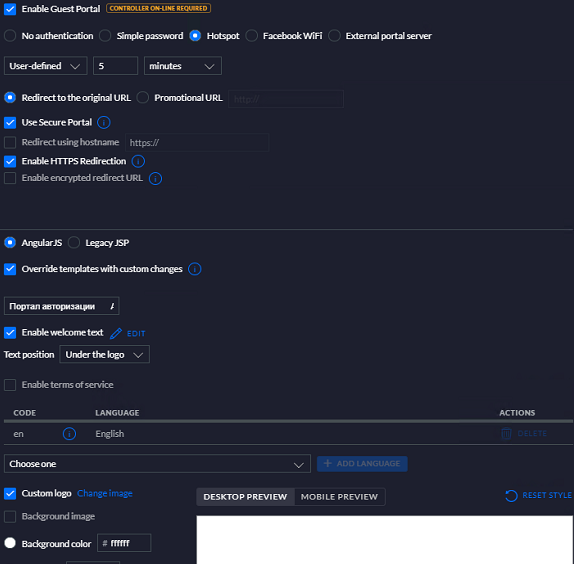Click the Background color white swatch
This screenshot has height=564, width=574.
10,543
